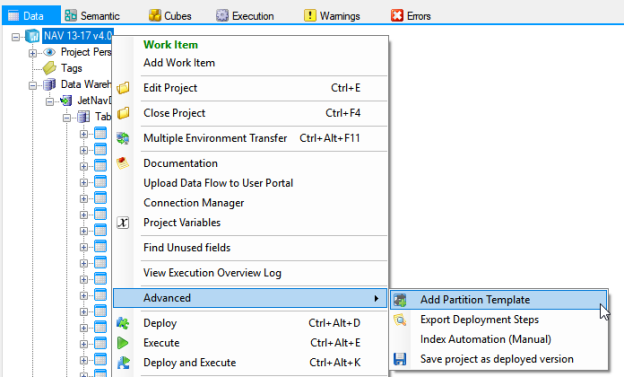Image resolution: width=624 pixels, height=377 pixels.
Task: Click the Warnings exclamation icon
Action: 310,16
